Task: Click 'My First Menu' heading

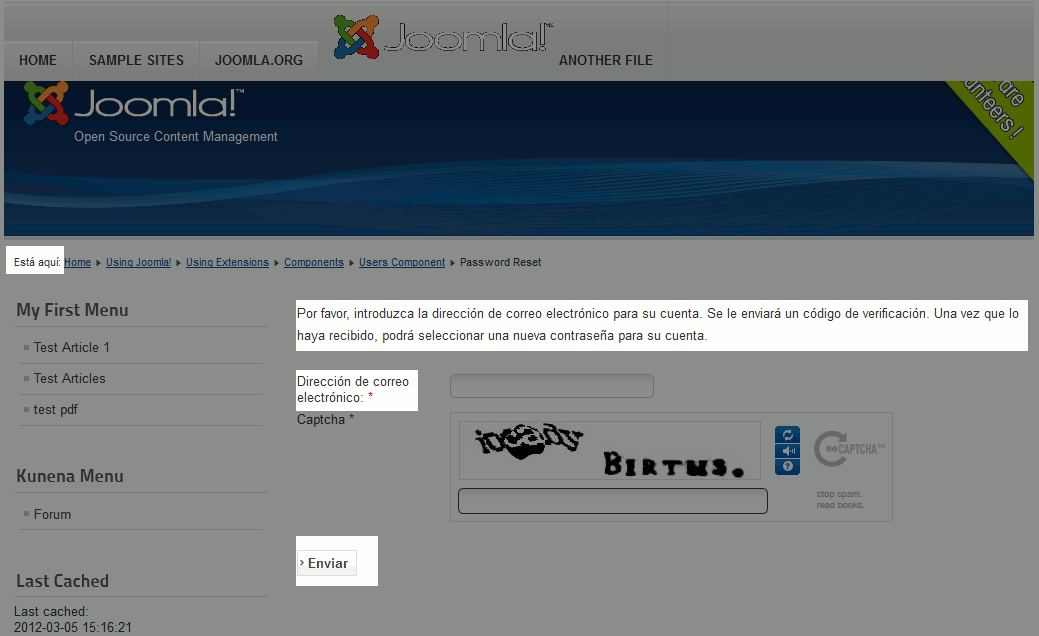Action: click(72, 310)
